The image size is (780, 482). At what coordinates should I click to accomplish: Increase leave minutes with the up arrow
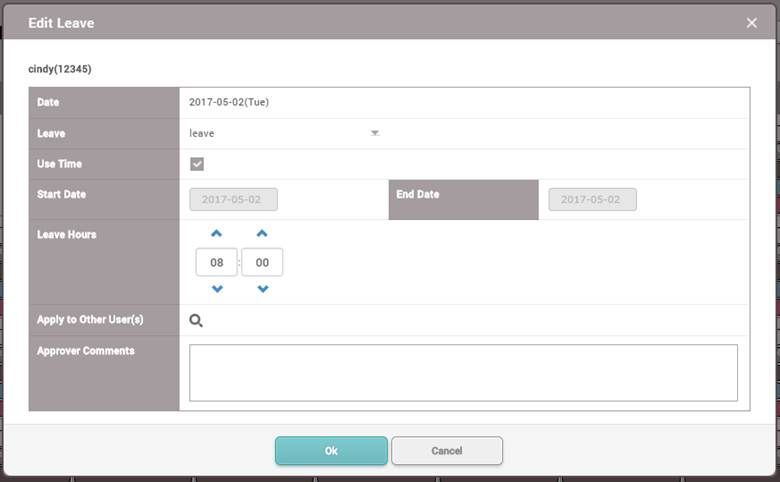point(262,234)
